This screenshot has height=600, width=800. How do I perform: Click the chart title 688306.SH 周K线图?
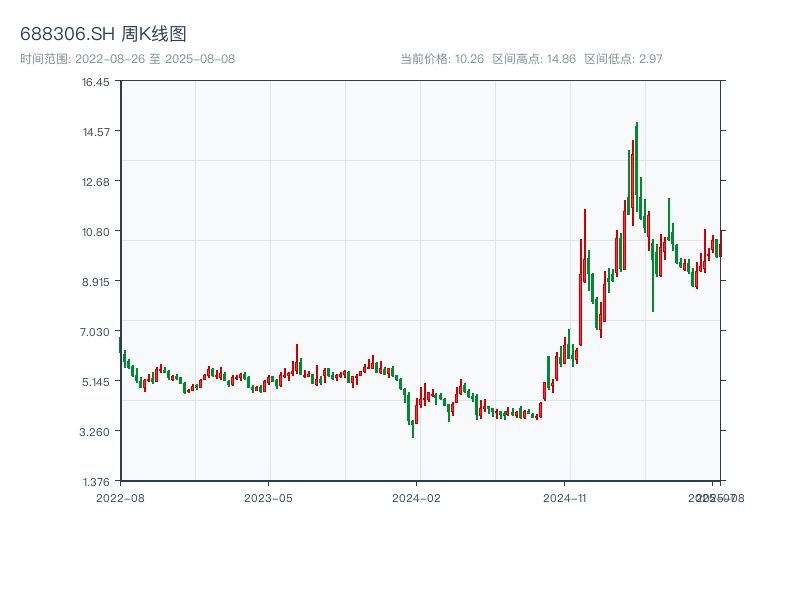(x=103, y=34)
